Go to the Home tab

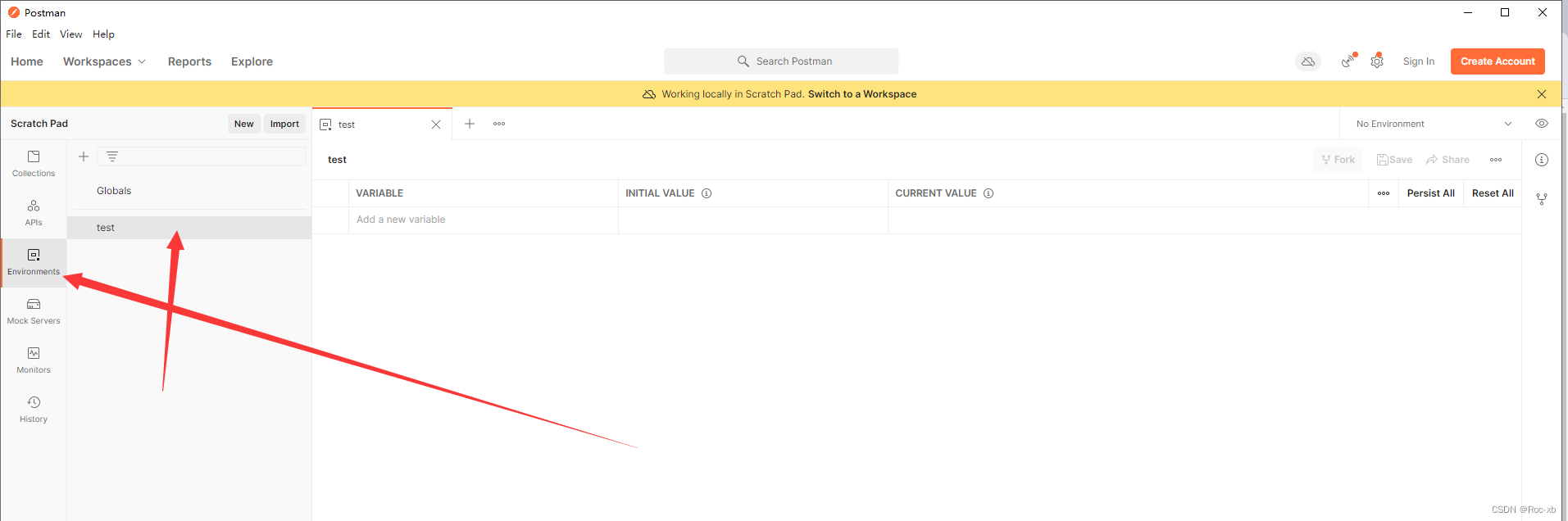tap(27, 61)
